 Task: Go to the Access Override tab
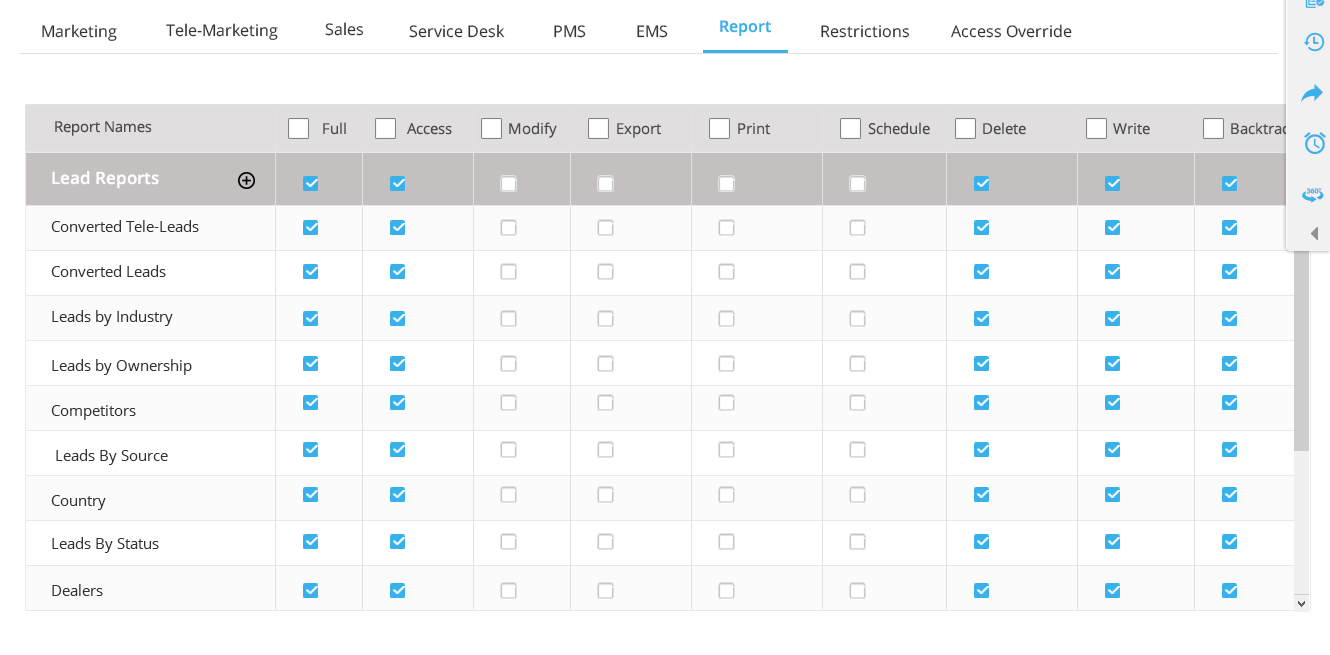[1011, 31]
